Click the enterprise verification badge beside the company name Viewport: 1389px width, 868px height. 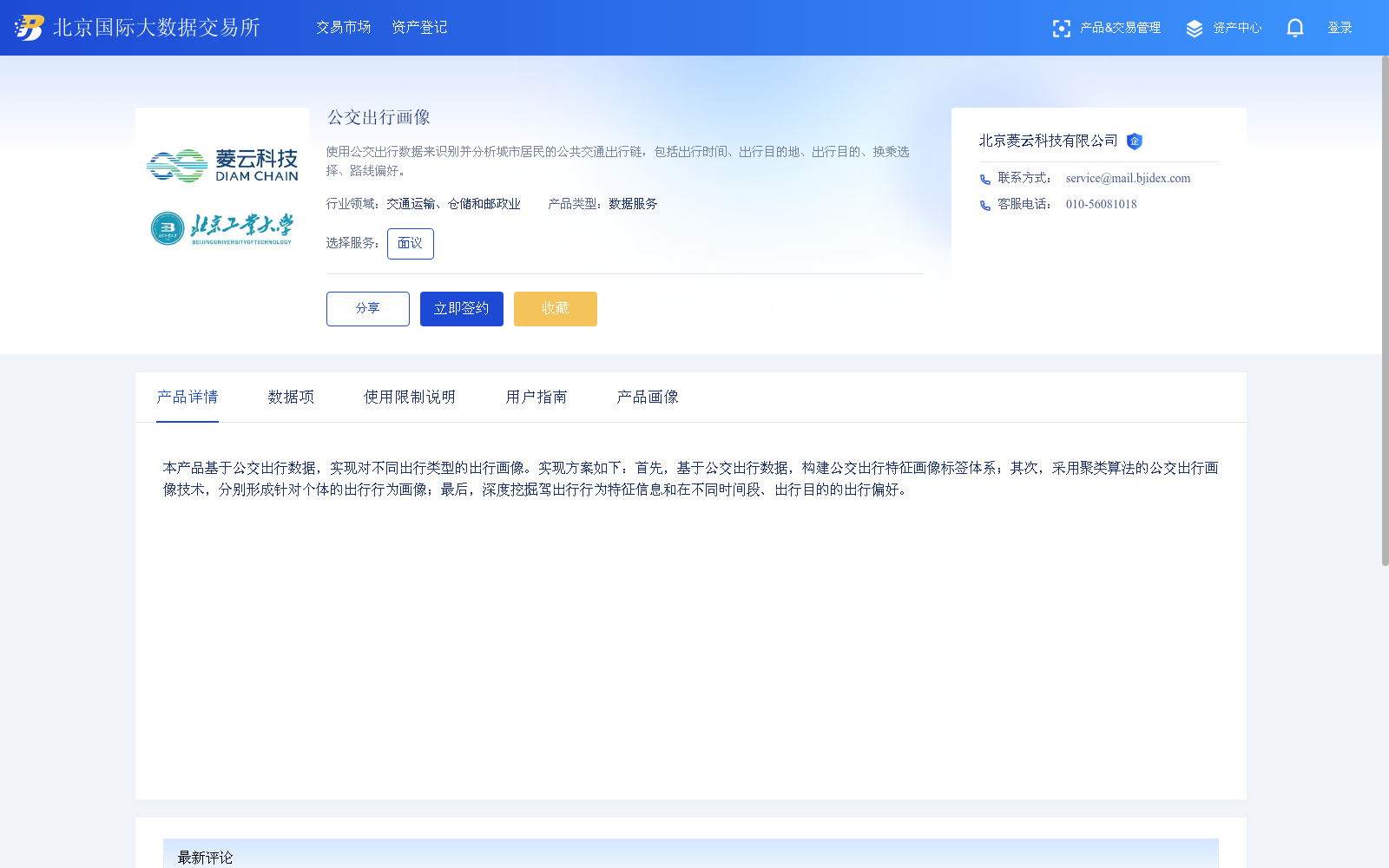pos(1135,141)
